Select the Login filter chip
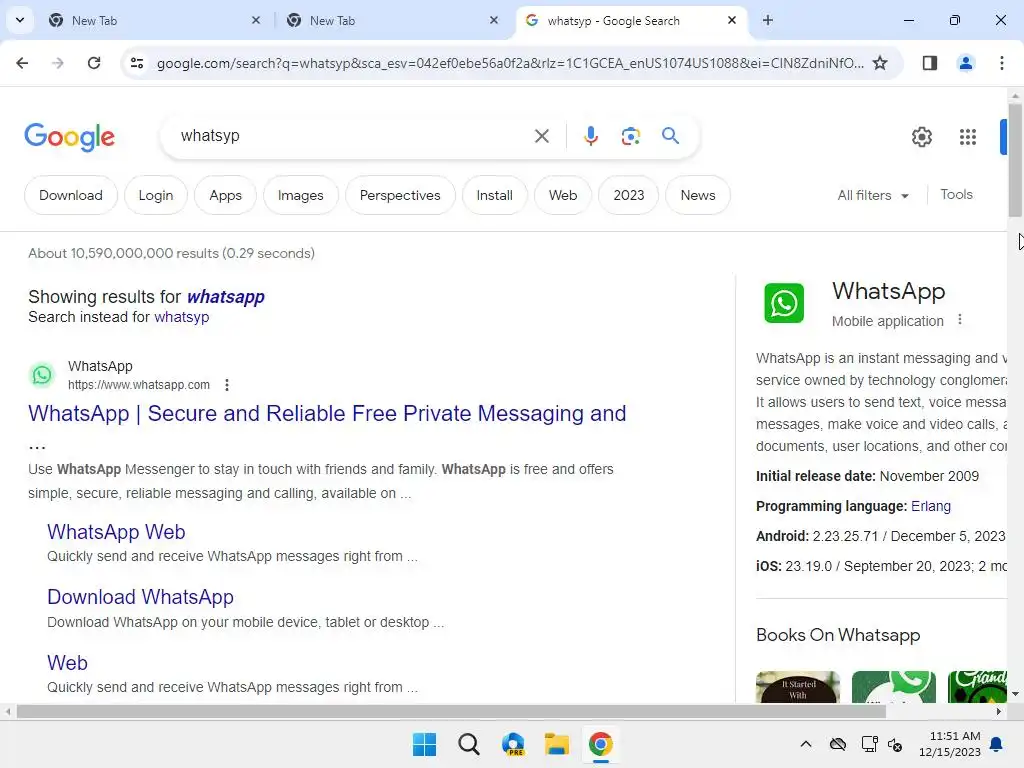1024x768 pixels. 155,195
